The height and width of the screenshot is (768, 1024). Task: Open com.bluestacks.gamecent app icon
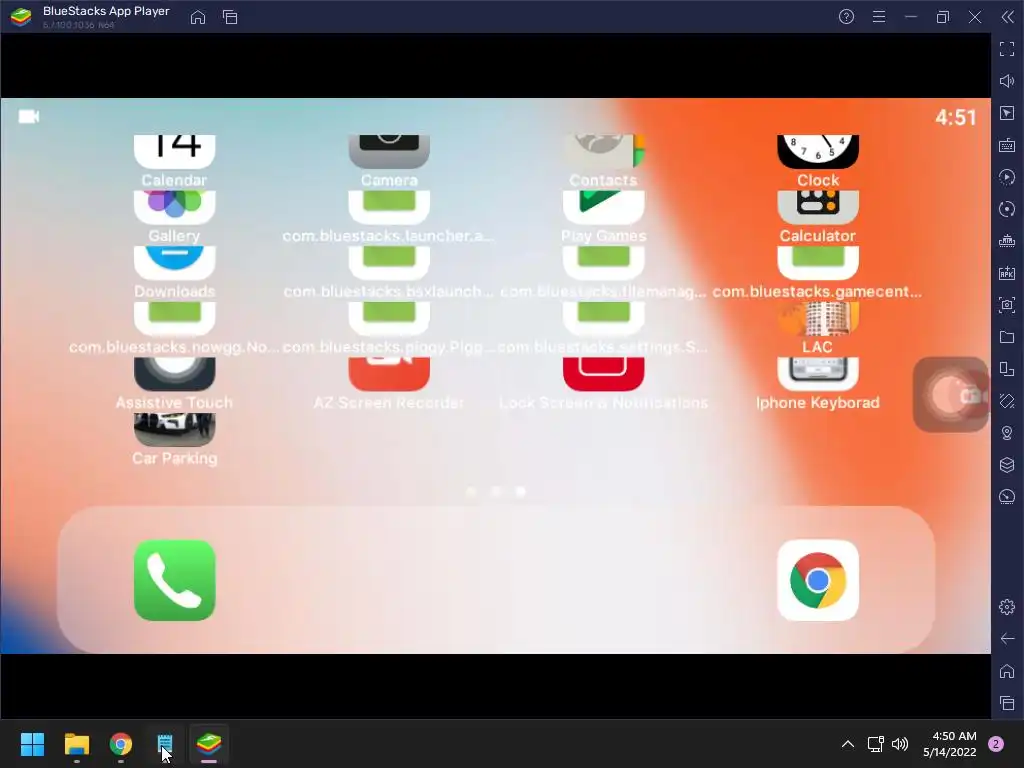click(818, 263)
